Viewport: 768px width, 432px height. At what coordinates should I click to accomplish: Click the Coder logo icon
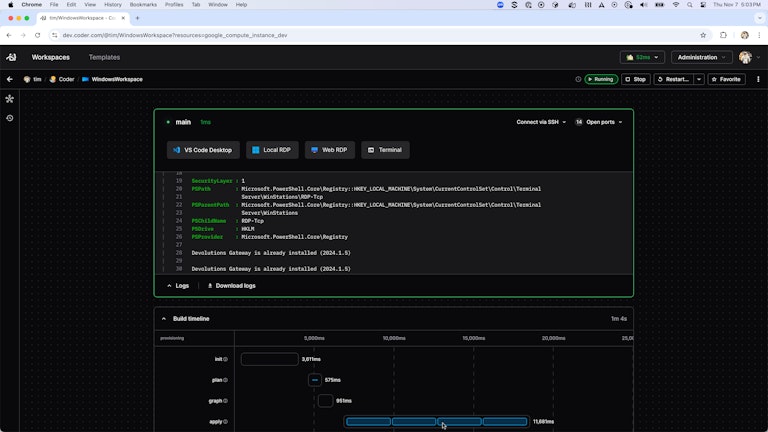11,57
